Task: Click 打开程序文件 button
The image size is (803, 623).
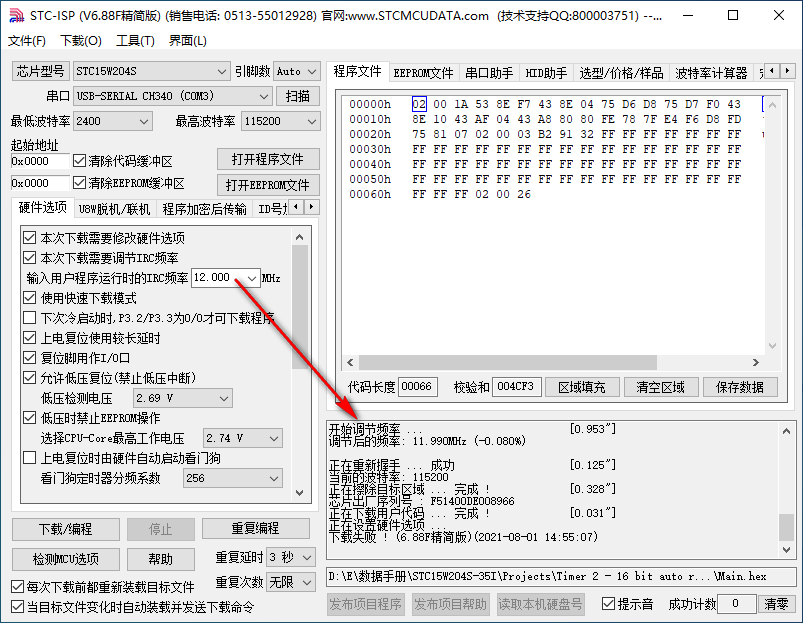Action: [268, 159]
